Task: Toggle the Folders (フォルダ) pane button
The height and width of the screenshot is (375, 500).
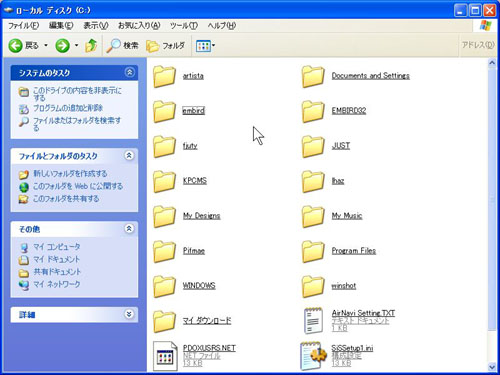Action: [x=165, y=46]
